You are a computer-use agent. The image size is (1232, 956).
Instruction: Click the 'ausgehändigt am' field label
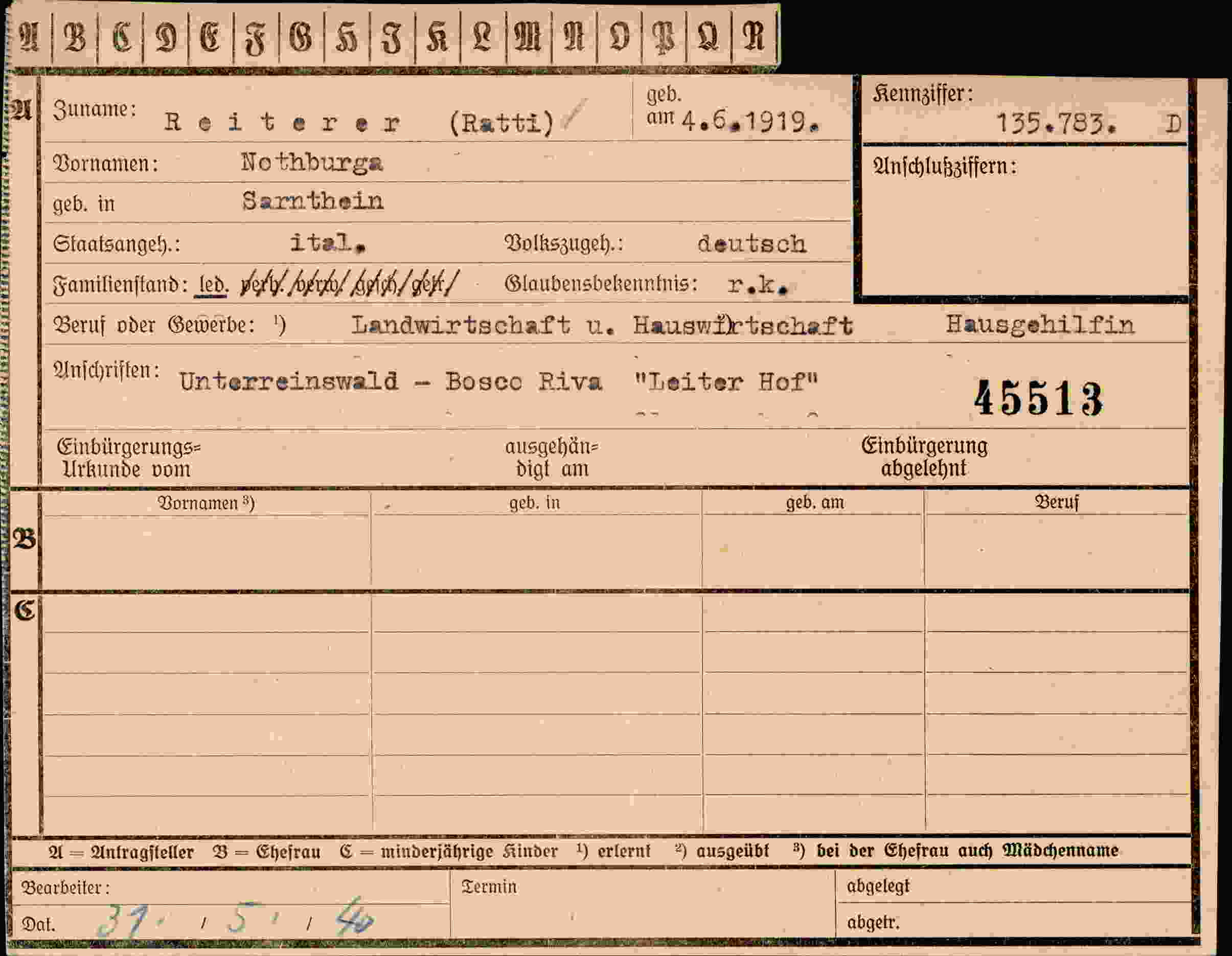(x=552, y=458)
